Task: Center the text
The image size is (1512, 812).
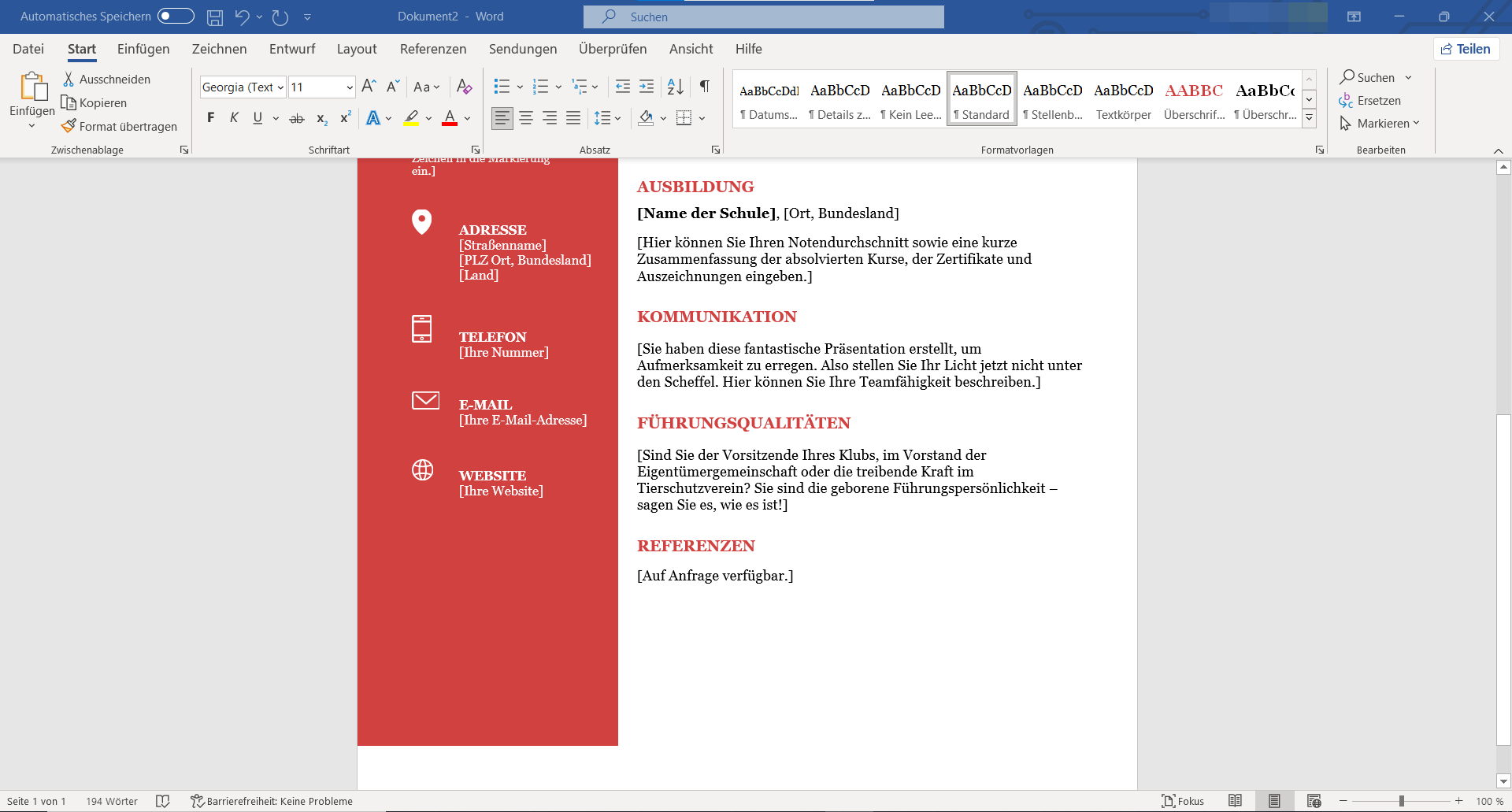Action: (x=526, y=118)
